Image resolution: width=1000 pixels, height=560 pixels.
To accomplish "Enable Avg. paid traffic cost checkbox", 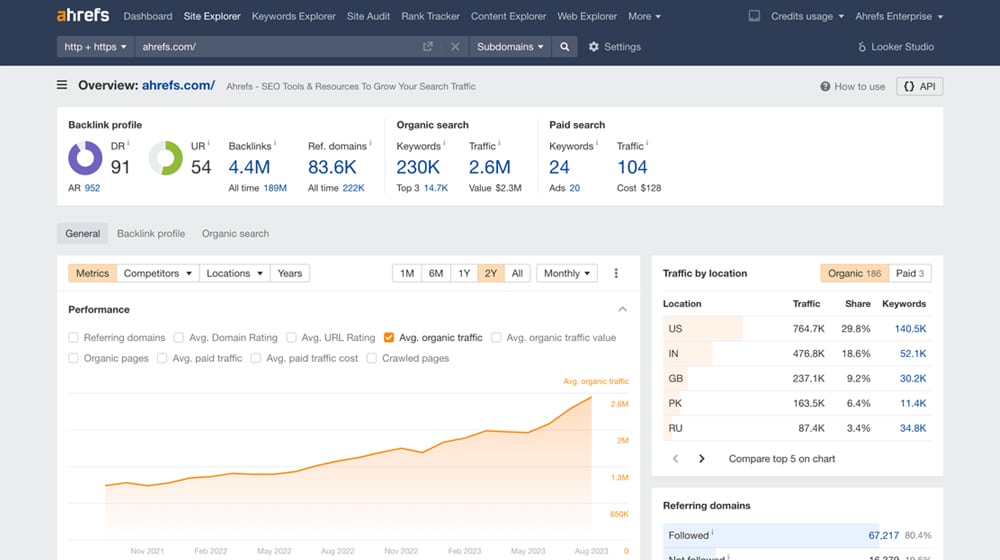I will (x=256, y=358).
